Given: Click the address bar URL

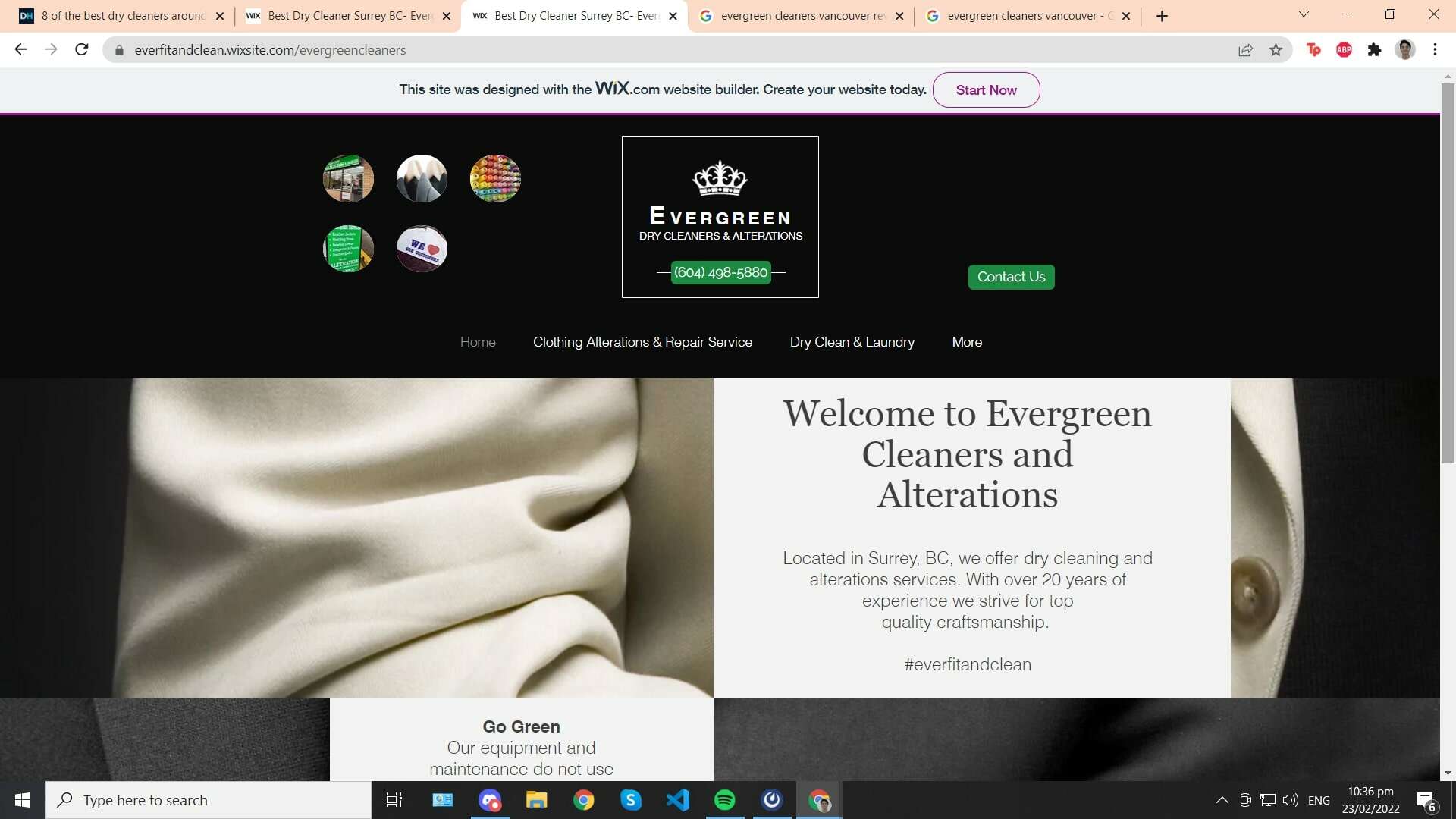Looking at the screenshot, I should coord(270,50).
